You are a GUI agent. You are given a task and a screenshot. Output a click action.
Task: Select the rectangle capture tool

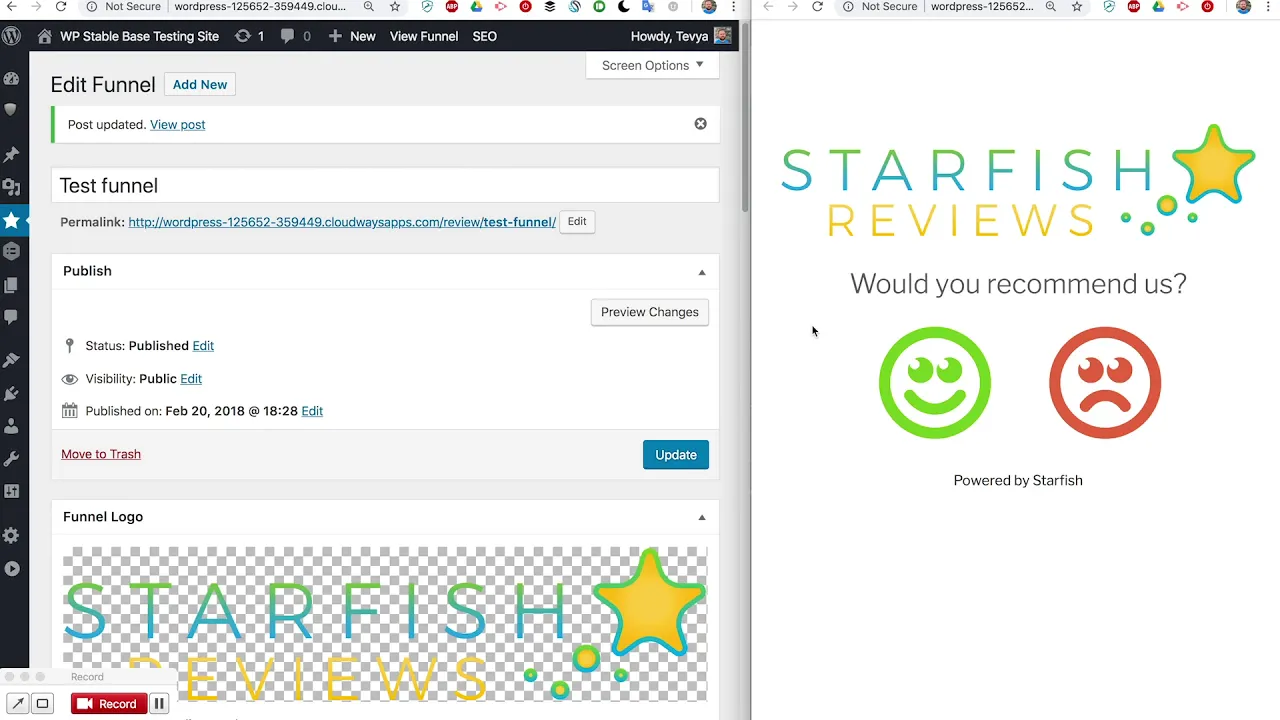point(42,704)
